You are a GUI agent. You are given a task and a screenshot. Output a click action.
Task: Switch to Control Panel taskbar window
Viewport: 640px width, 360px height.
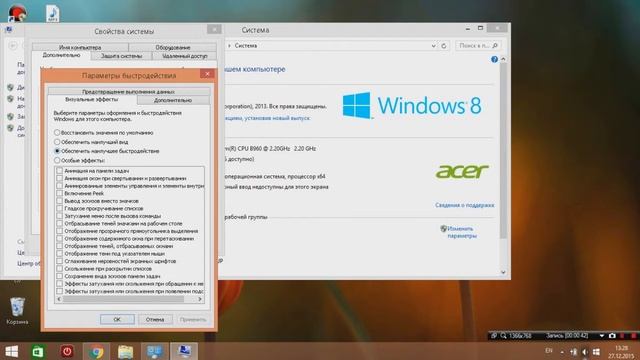pyautogui.click(x=155, y=351)
